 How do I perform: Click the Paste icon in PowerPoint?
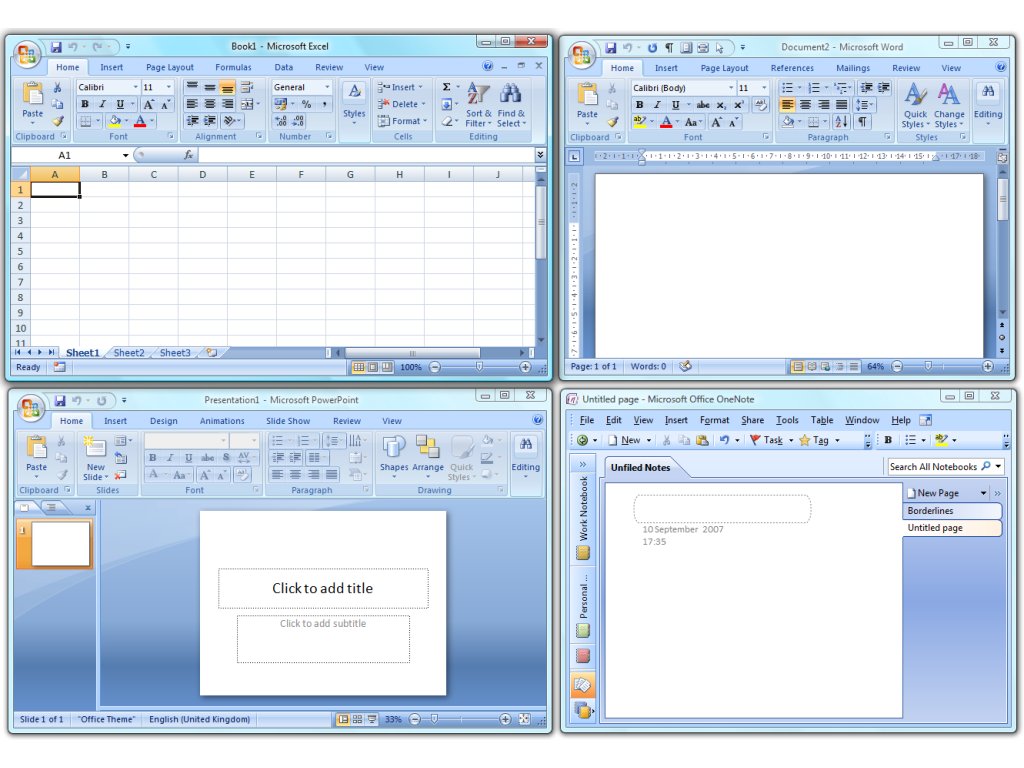pyautogui.click(x=37, y=447)
